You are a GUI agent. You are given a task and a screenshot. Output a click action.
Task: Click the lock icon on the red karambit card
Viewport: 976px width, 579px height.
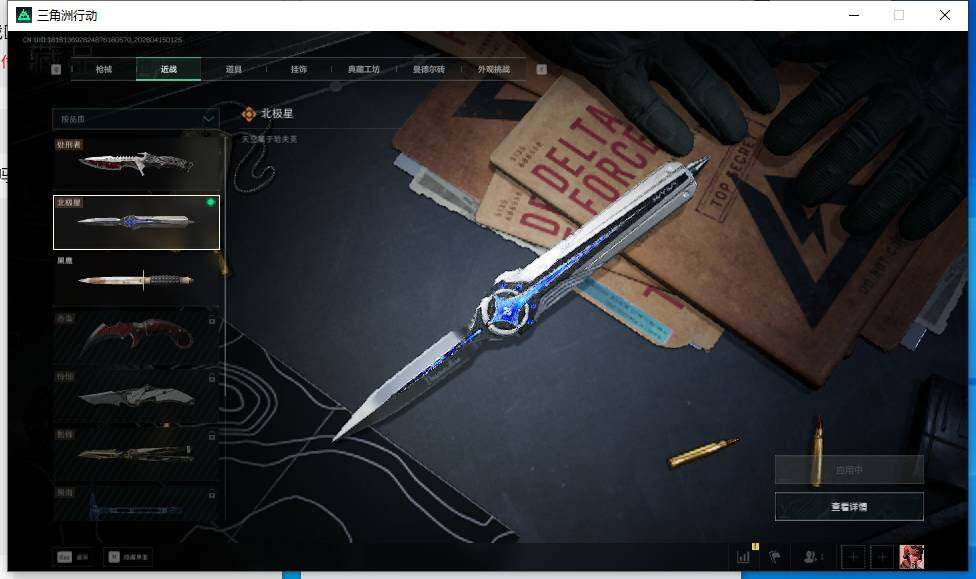pyautogui.click(x=212, y=319)
